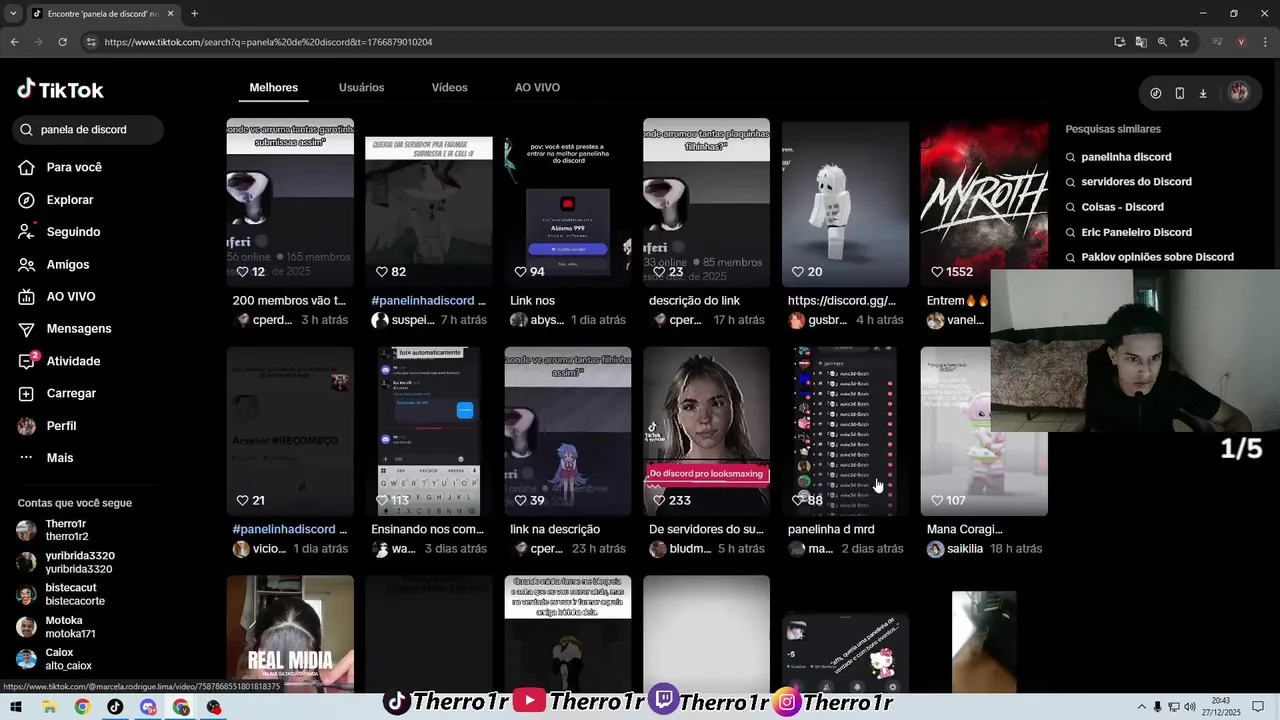Click 'Eric Paneleiro Discord' suggestion
This screenshot has height=720, width=1280.
(1136, 232)
